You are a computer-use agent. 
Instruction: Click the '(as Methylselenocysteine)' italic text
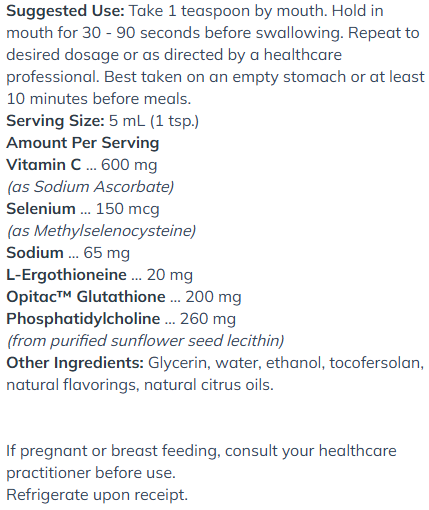pos(102,231)
